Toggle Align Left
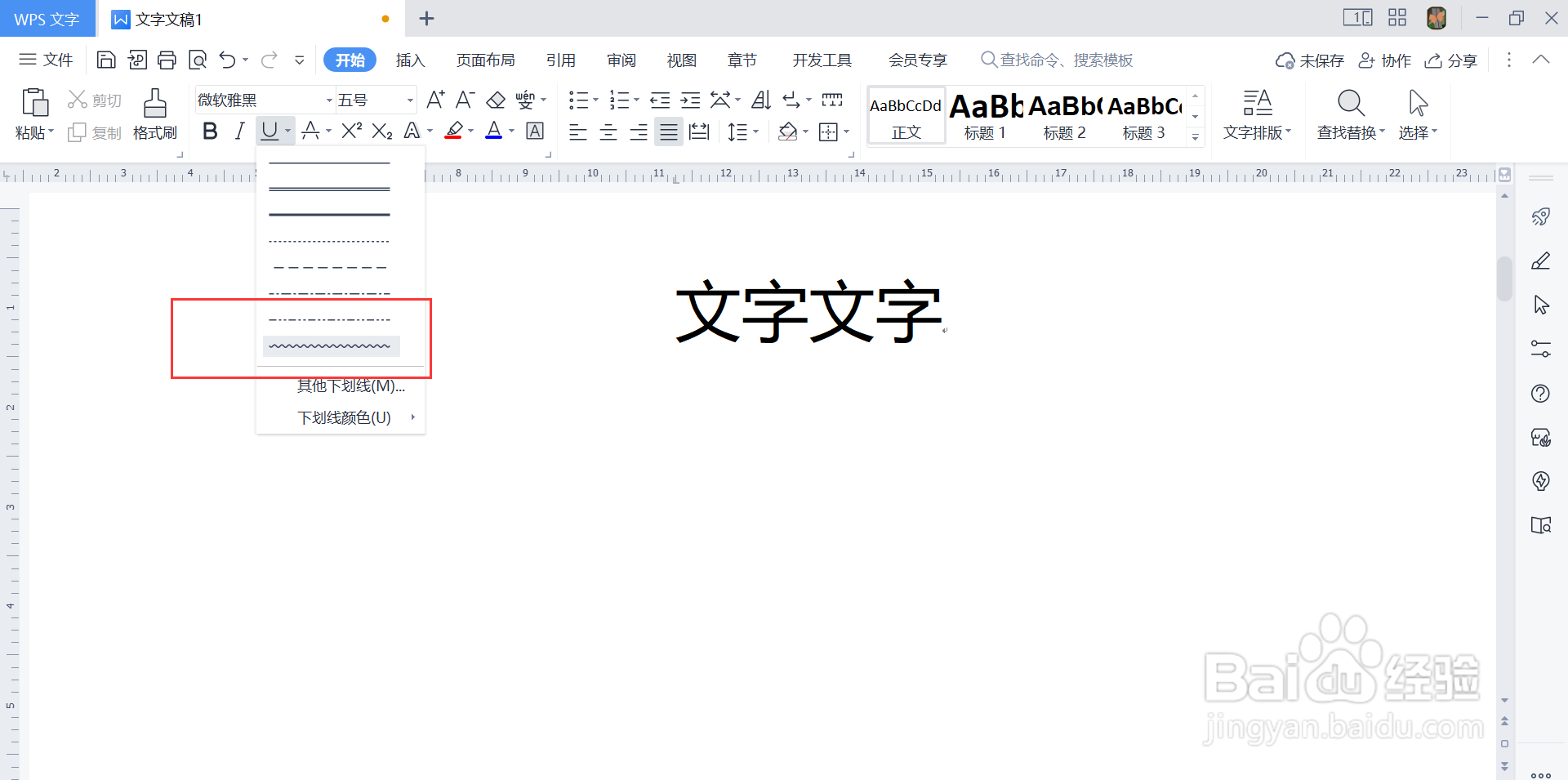1568x780 pixels. click(x=578, y=131)
